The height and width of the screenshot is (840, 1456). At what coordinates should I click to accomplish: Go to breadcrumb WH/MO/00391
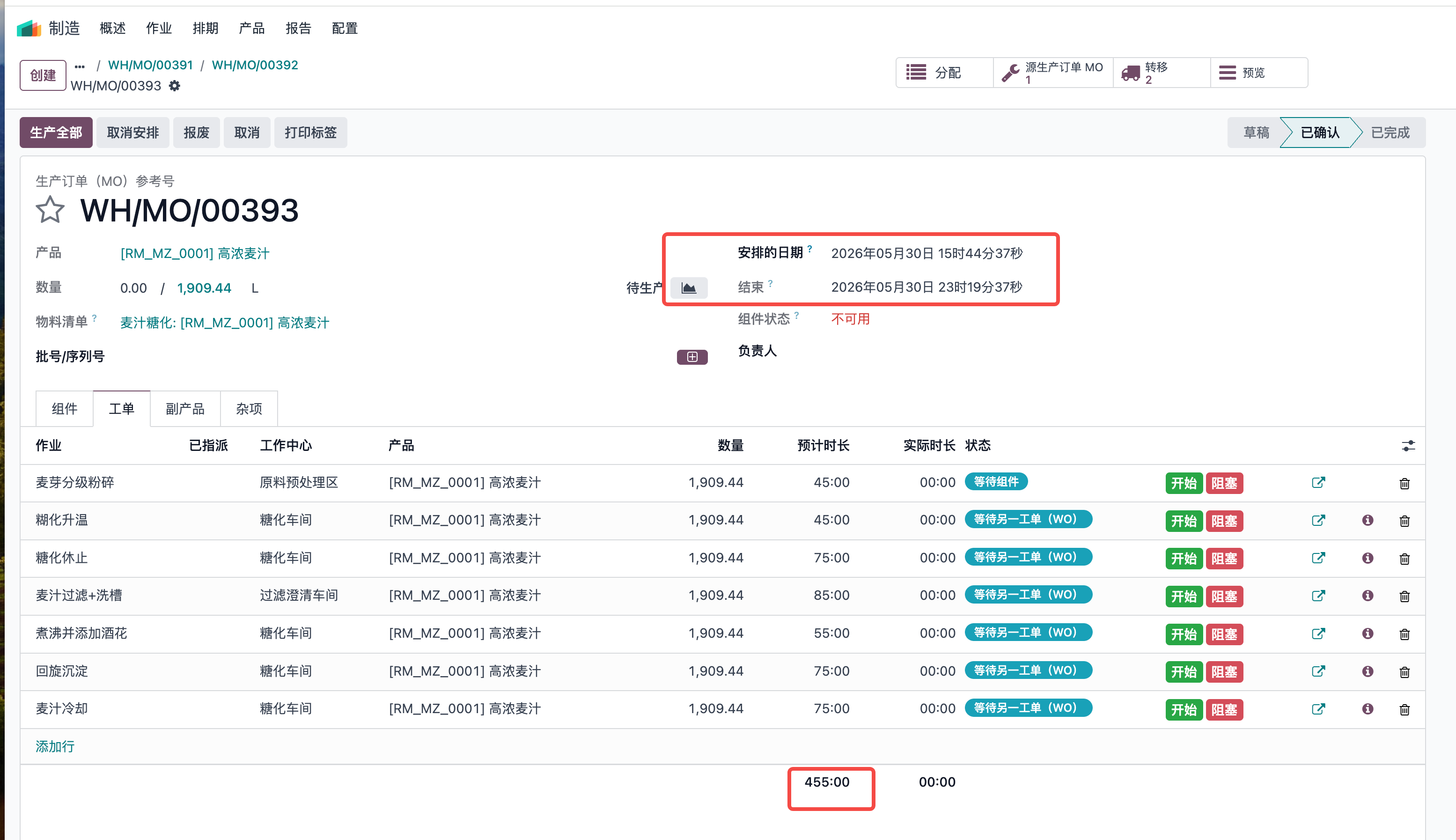point(151,65)
